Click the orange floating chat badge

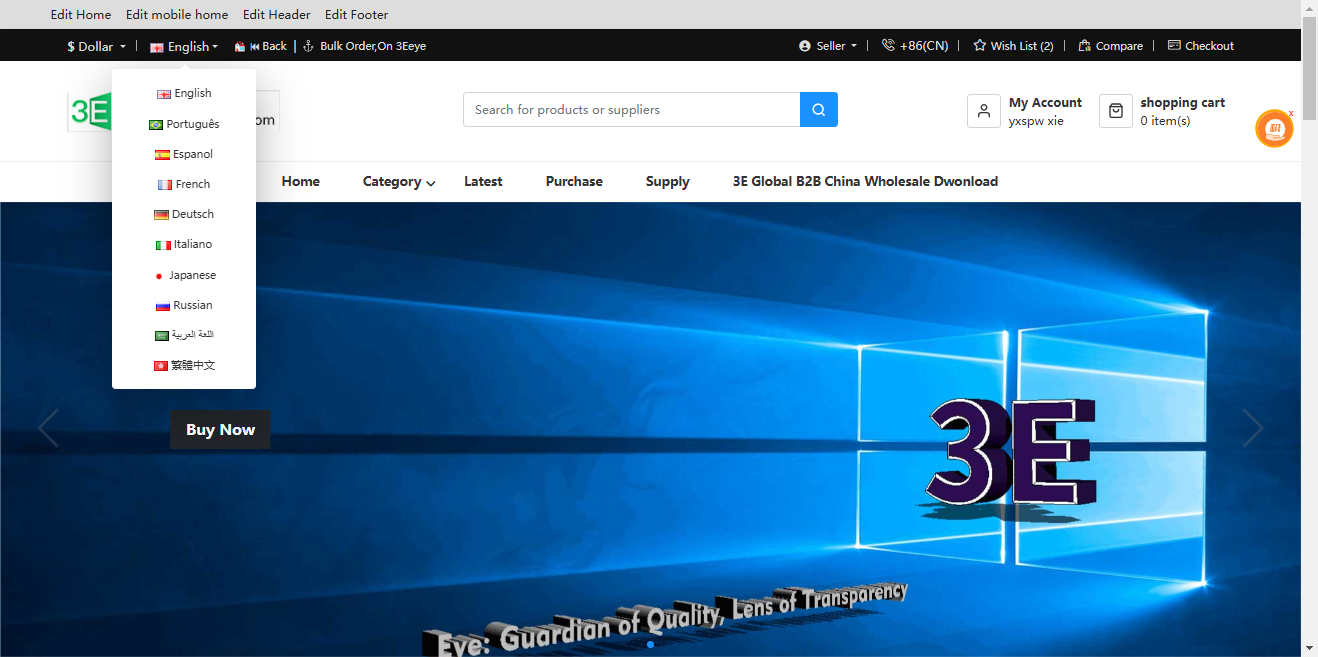pos(1274,129)
